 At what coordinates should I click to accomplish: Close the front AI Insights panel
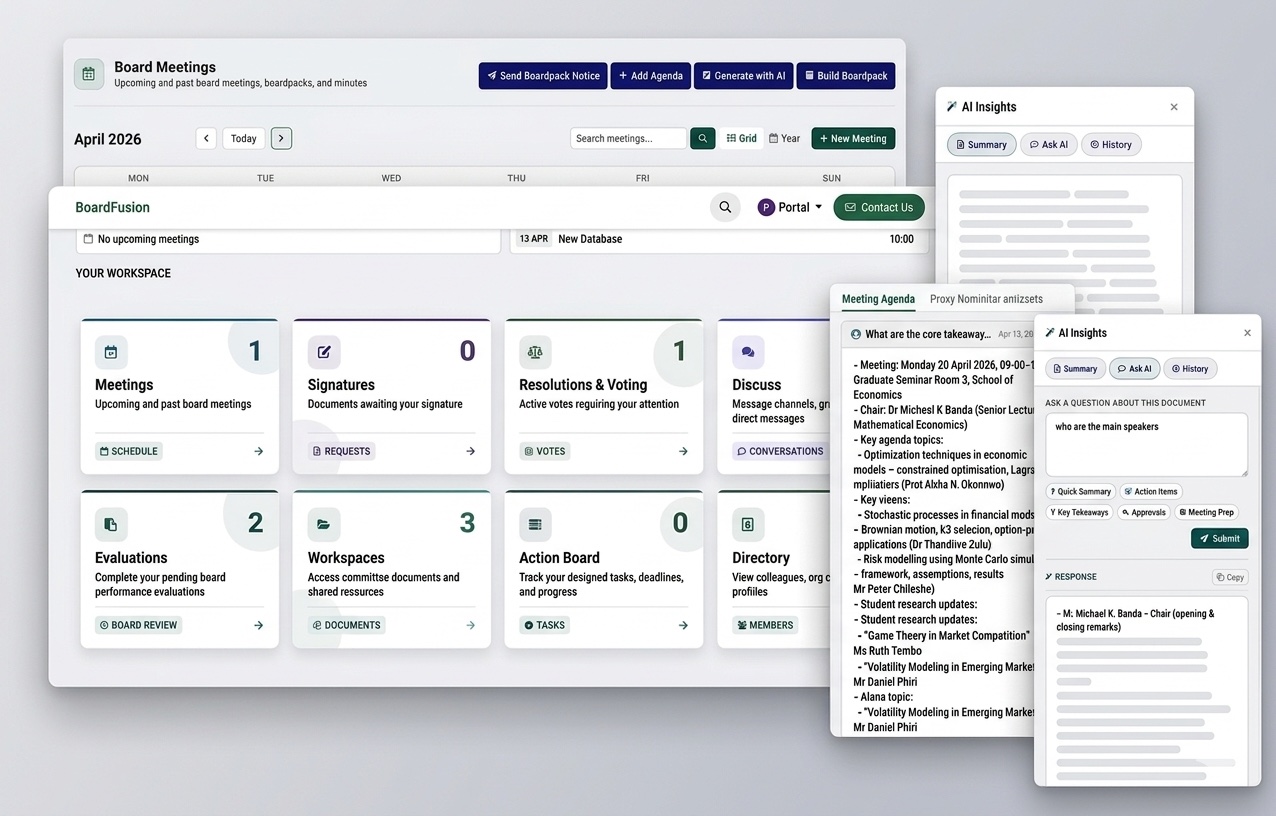[1247, 333]
